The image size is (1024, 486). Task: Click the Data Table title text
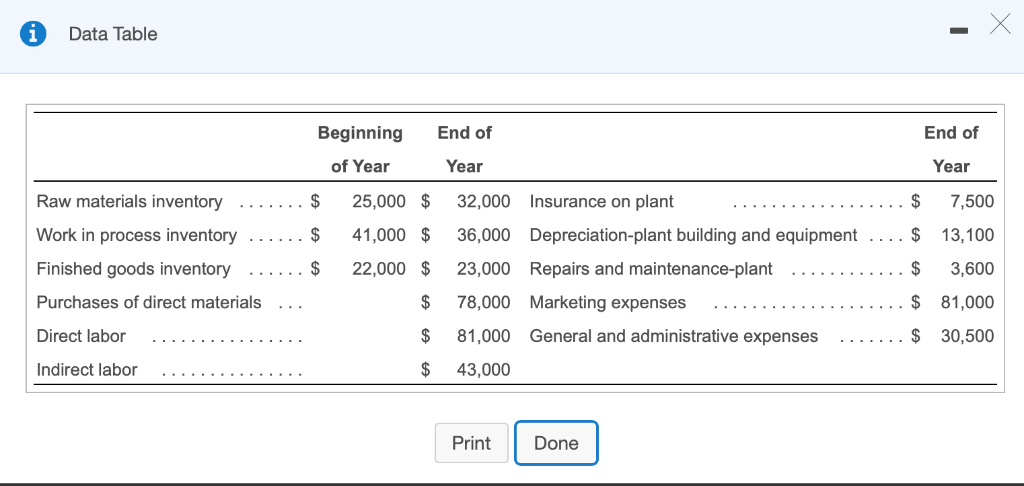click(113, 34)
